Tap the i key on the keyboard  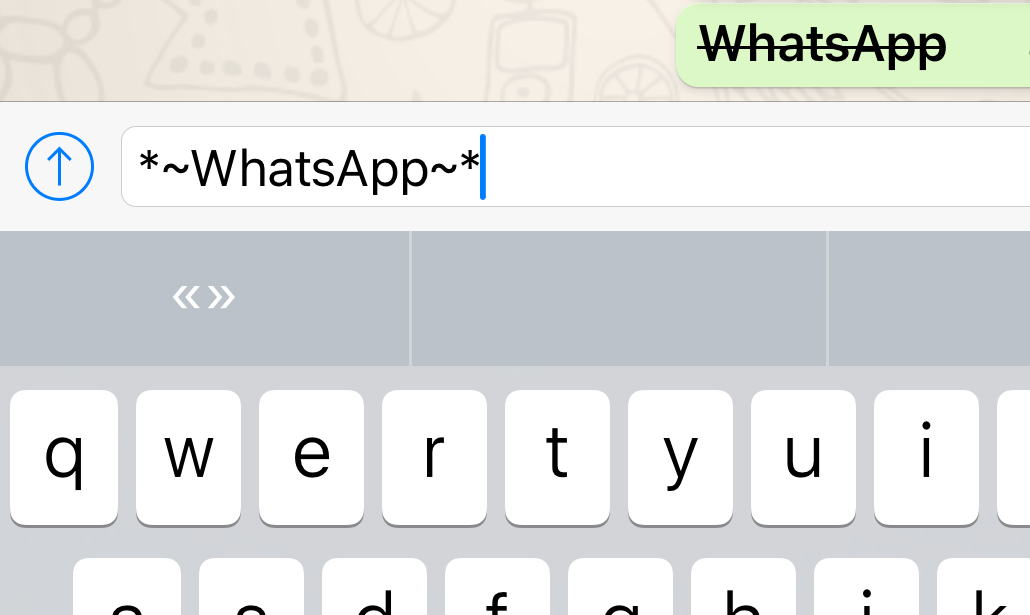coord(926,458)
